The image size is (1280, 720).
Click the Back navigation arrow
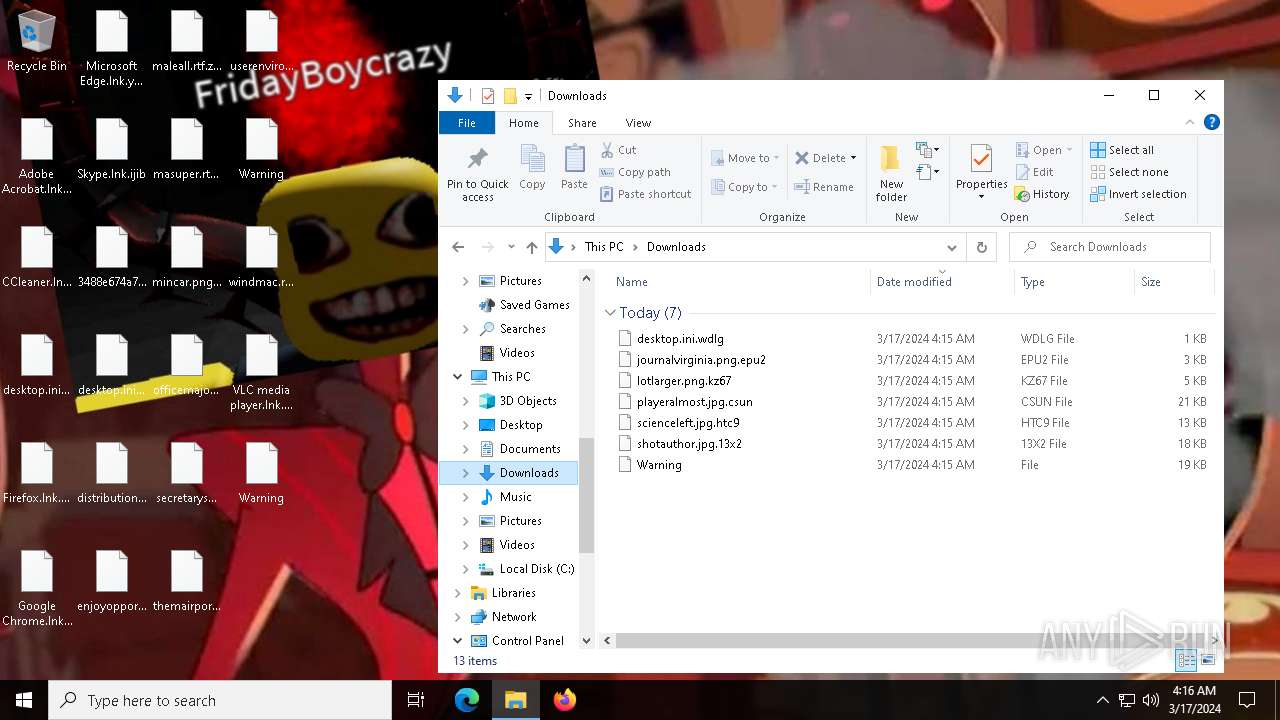458,247
